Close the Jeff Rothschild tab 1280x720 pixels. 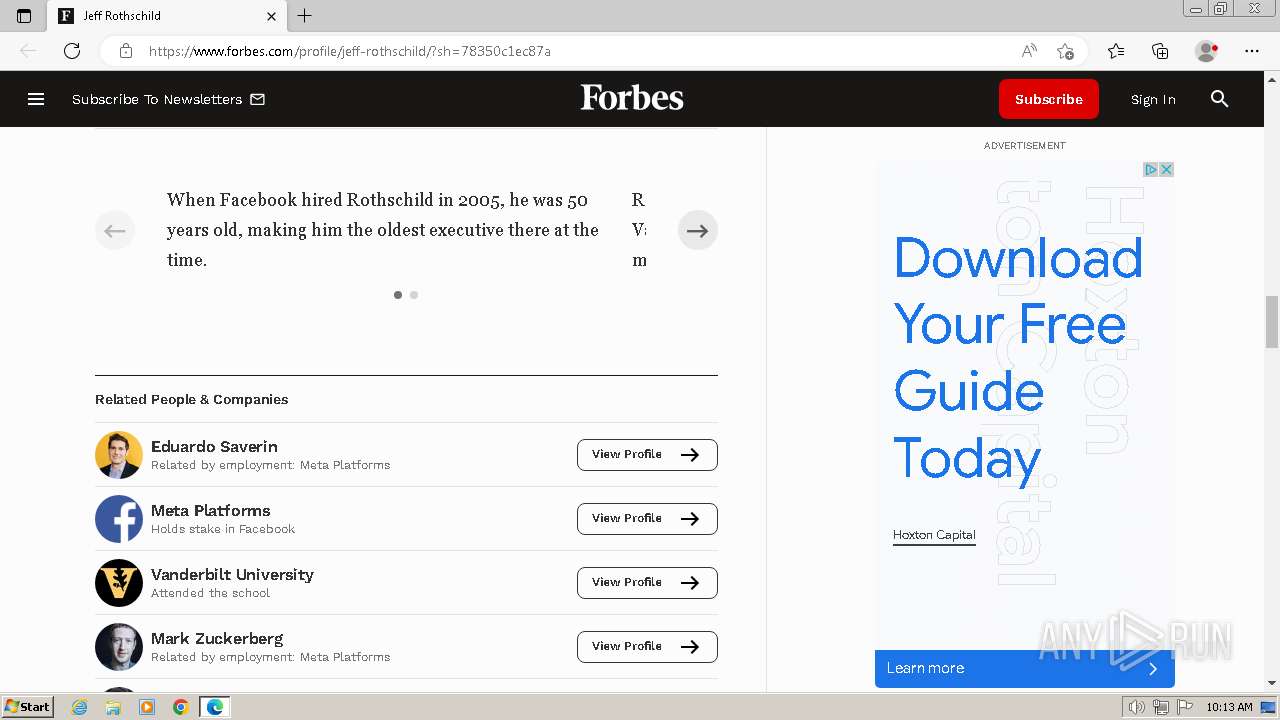tap(271, 16)
